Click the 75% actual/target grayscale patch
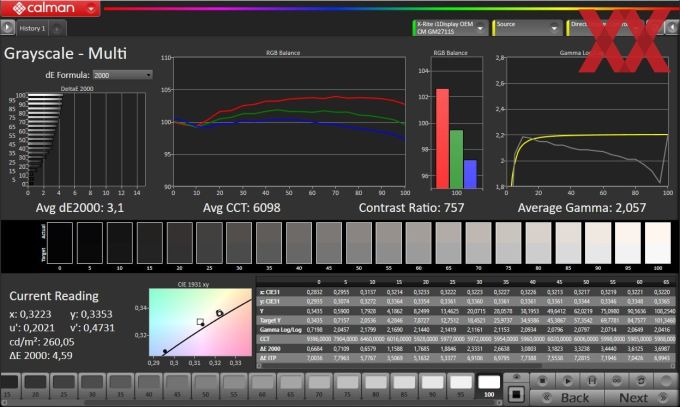Screen dimensions: 680x407 pos(508,243)
